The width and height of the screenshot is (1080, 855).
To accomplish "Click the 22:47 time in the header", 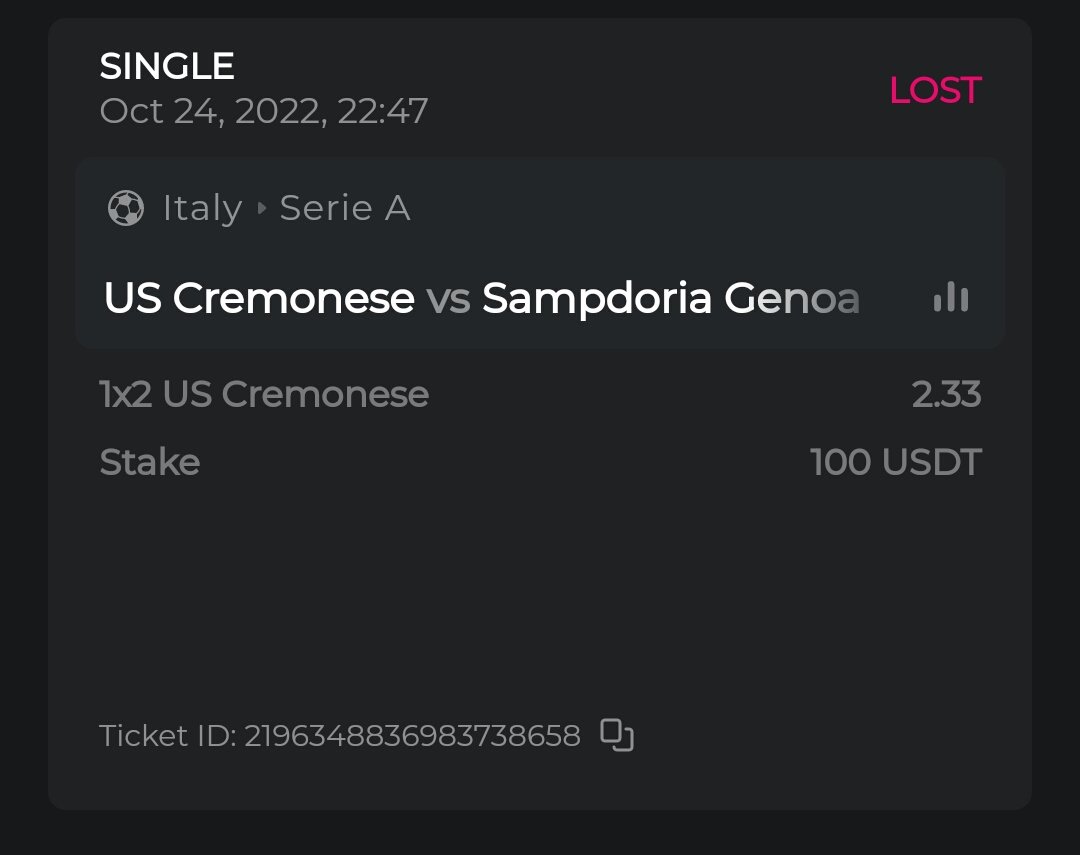I will click(383, 110).
